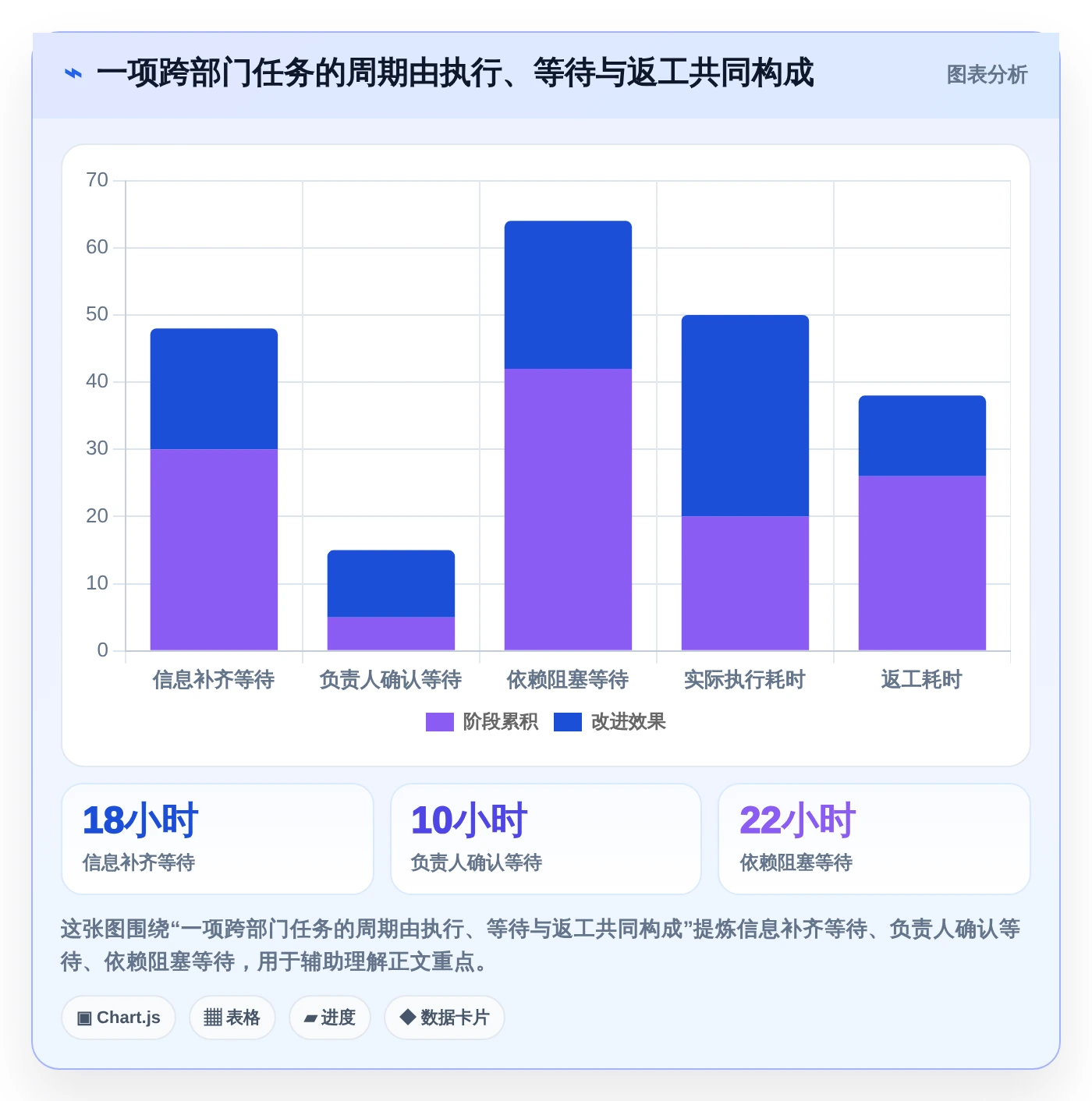Click the blue 改进效果 legend swatch
The width and height of the screenshot is (1092, 1101).
click(x=568, y=722)
